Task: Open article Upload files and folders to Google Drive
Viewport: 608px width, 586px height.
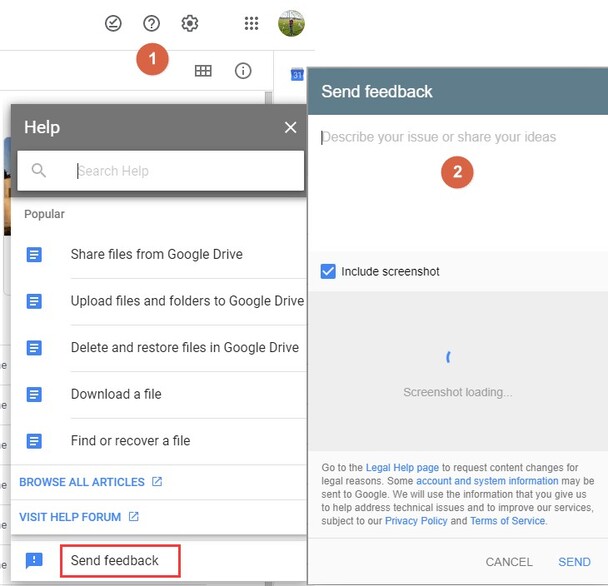Action: (x=187, y=301)
